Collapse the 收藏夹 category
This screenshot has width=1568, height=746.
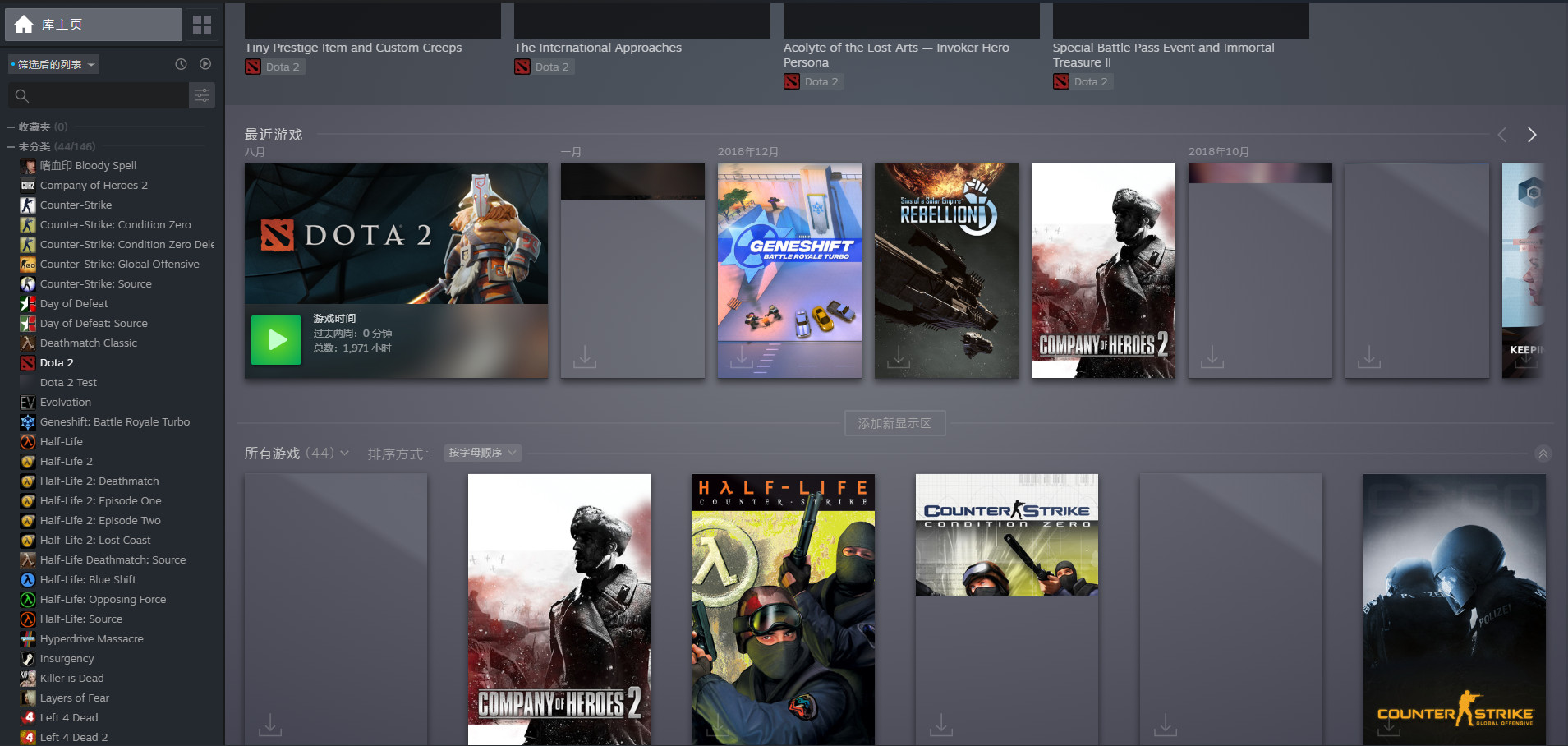click(11, 127)
